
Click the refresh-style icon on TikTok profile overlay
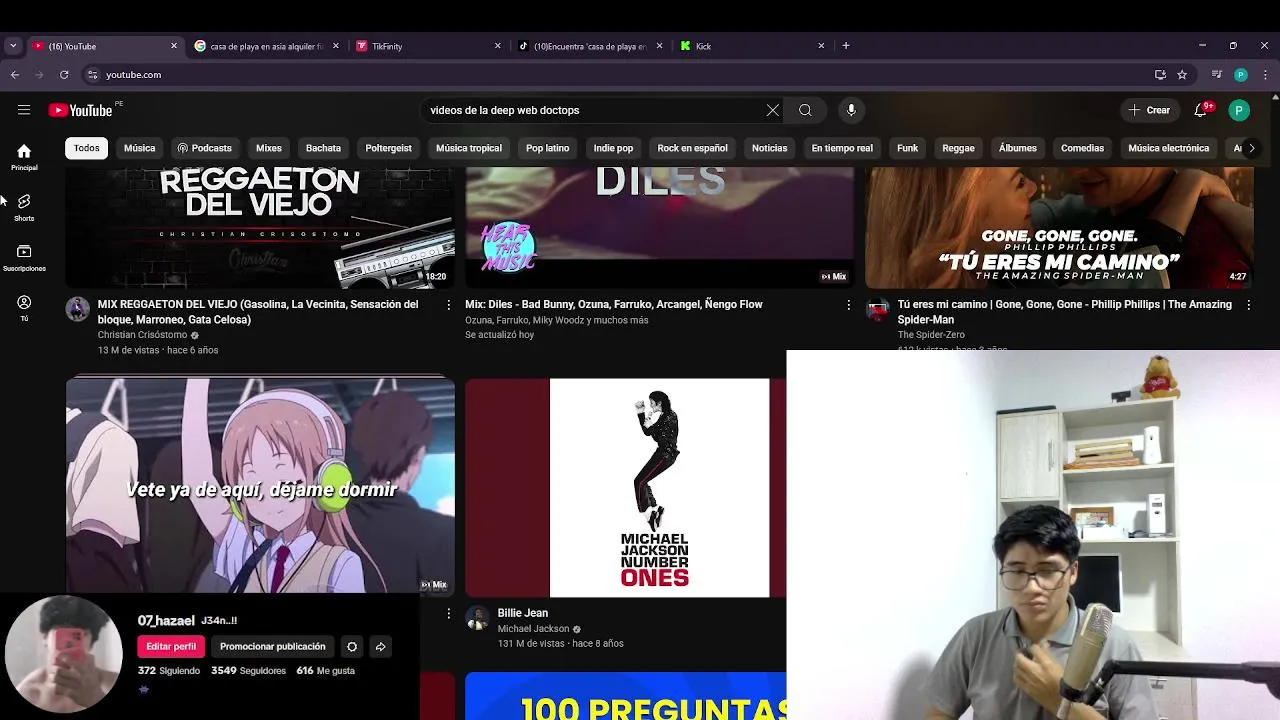352,647
